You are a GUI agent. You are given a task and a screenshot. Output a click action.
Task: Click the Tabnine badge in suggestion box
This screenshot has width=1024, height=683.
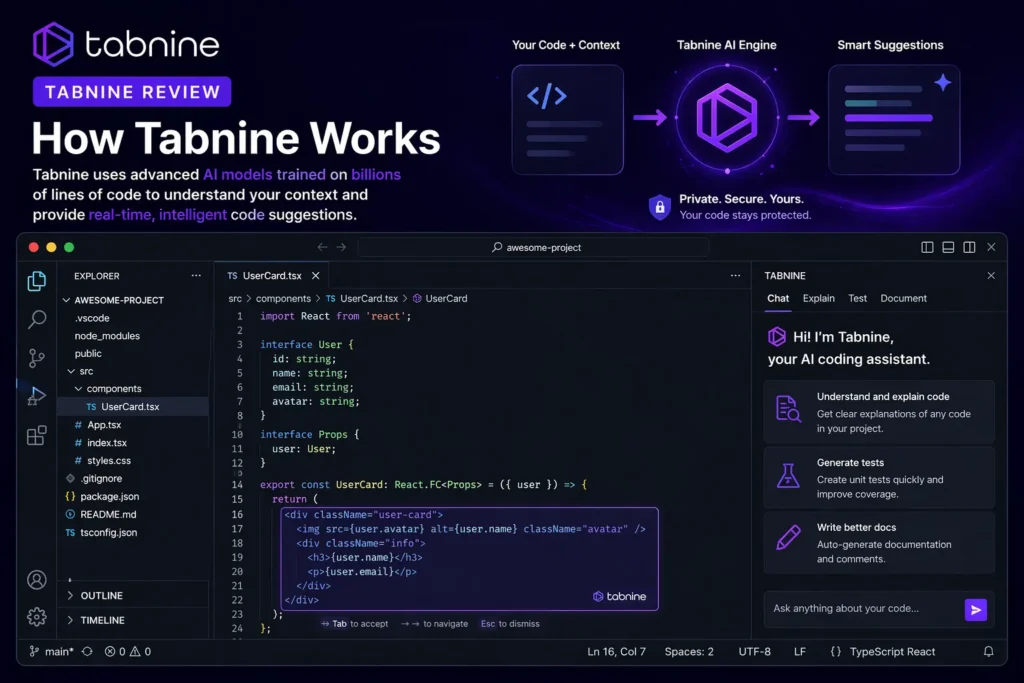(x=619, y=596)
